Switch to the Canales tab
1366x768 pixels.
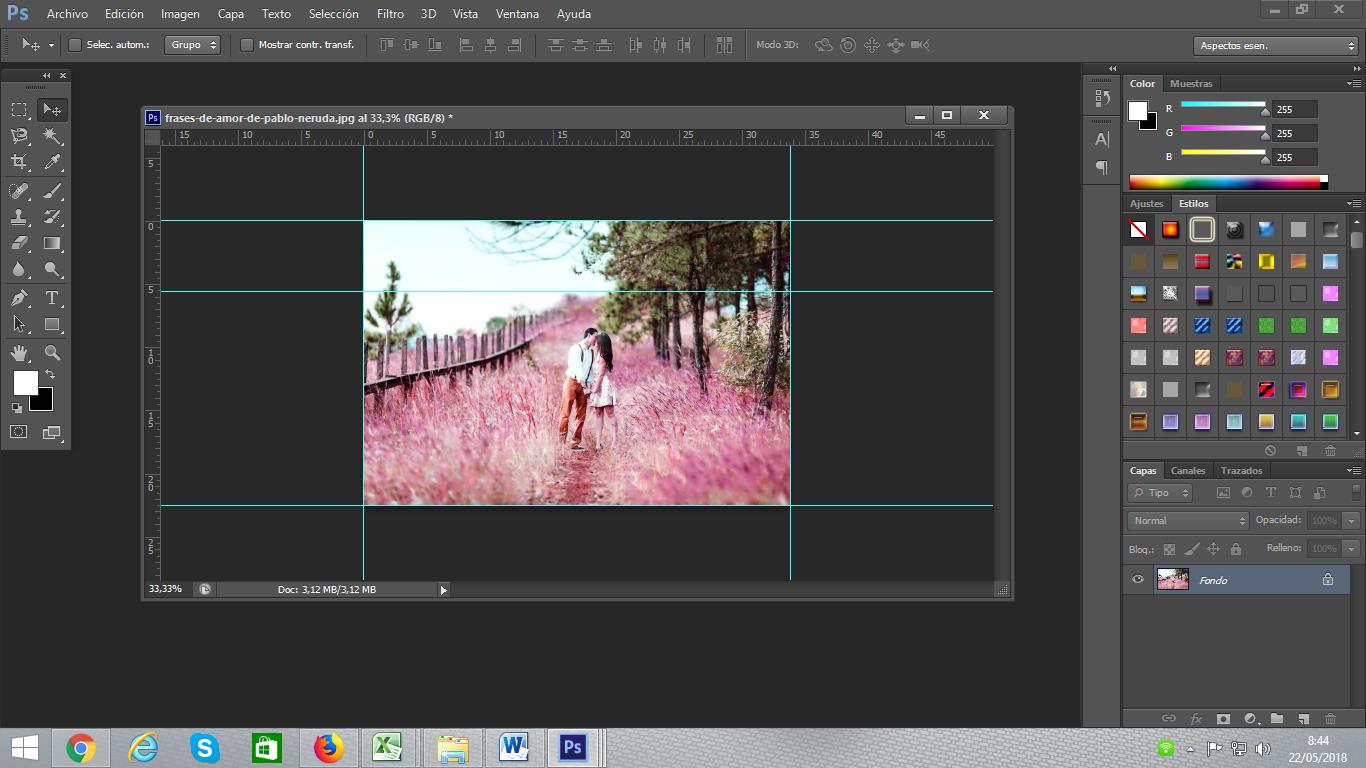point(1188,471)
